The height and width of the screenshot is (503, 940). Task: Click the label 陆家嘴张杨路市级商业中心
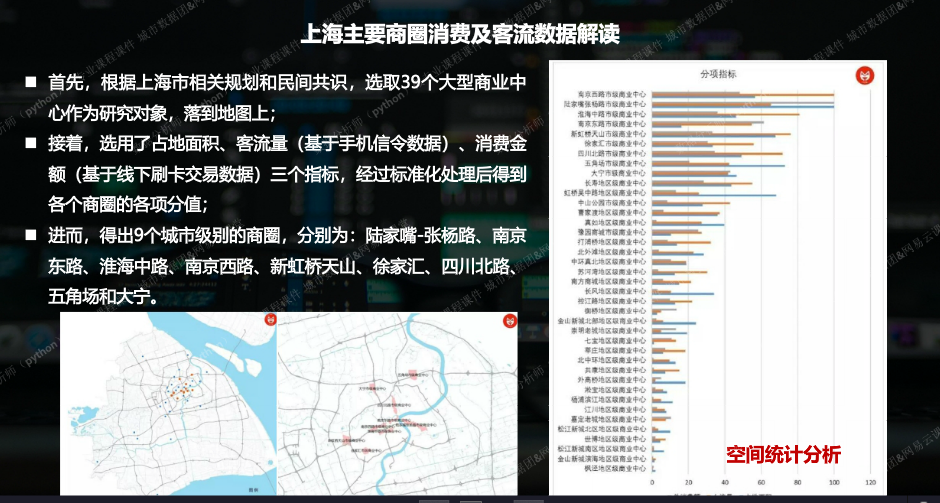click(x=605, y=104)
